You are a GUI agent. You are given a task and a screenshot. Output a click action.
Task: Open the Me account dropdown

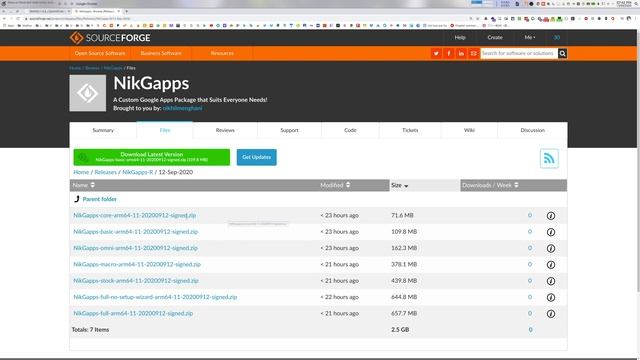[x=530, y=38]
